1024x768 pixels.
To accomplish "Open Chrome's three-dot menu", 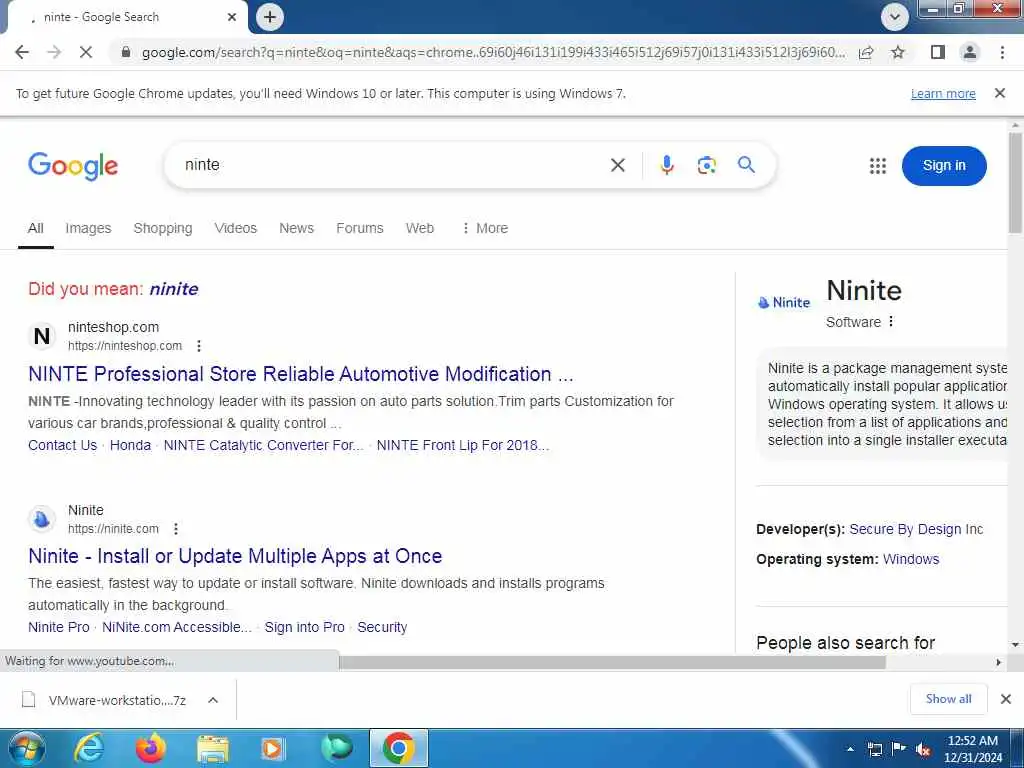I will pyautogui.click(x=1002, y=52).
